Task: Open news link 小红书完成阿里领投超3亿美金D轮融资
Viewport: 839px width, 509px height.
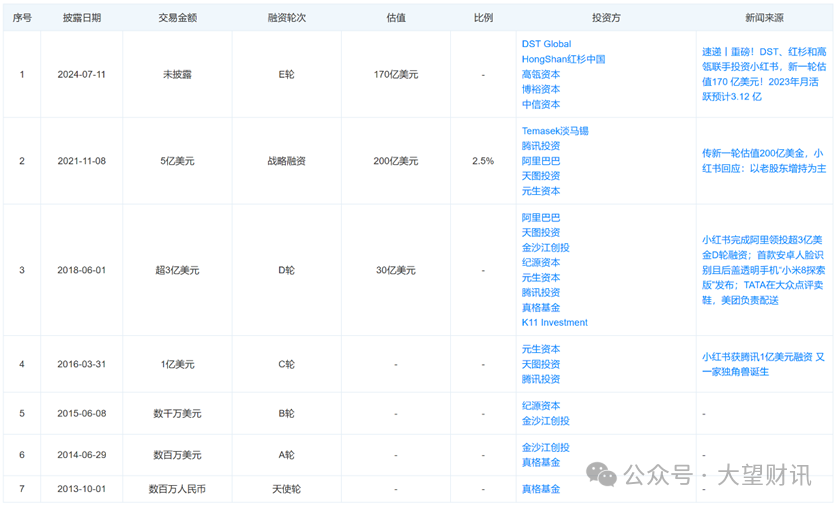Action: pyautogui.click(x=764, y=270)
